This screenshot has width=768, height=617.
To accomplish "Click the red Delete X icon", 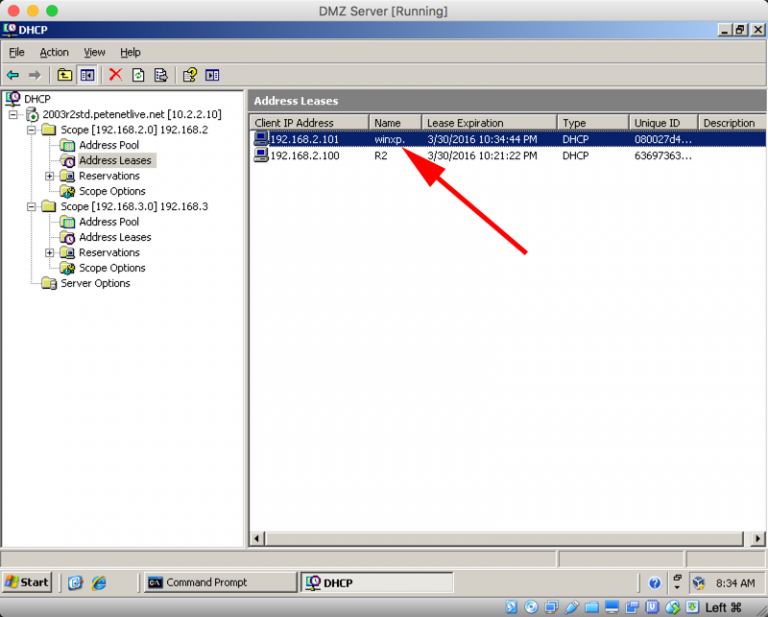I will [x=116, y=75].
